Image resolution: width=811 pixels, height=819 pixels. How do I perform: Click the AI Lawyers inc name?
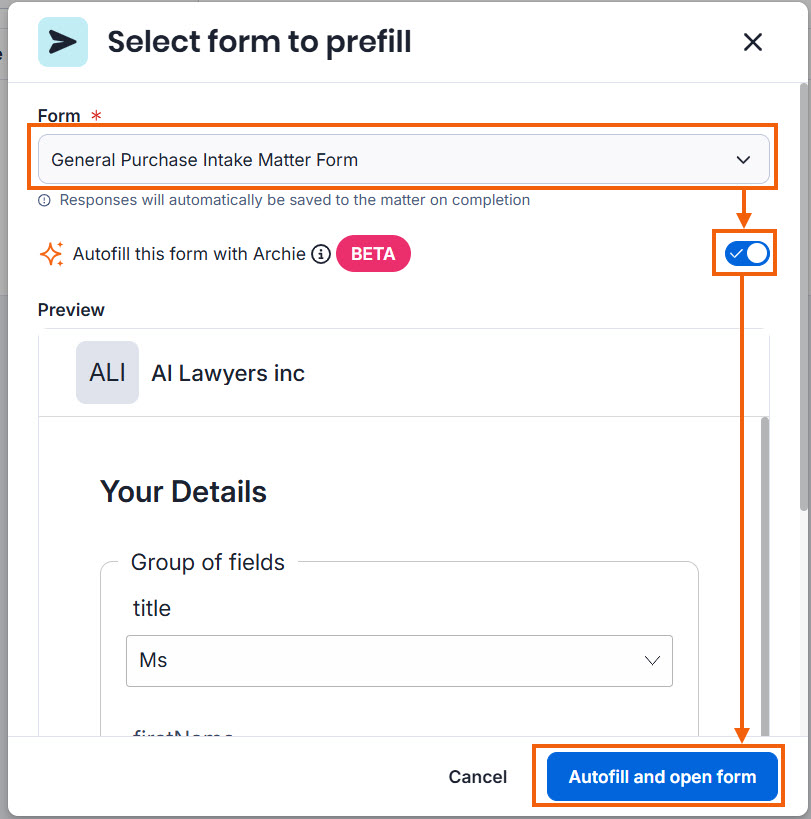point(228,373)
